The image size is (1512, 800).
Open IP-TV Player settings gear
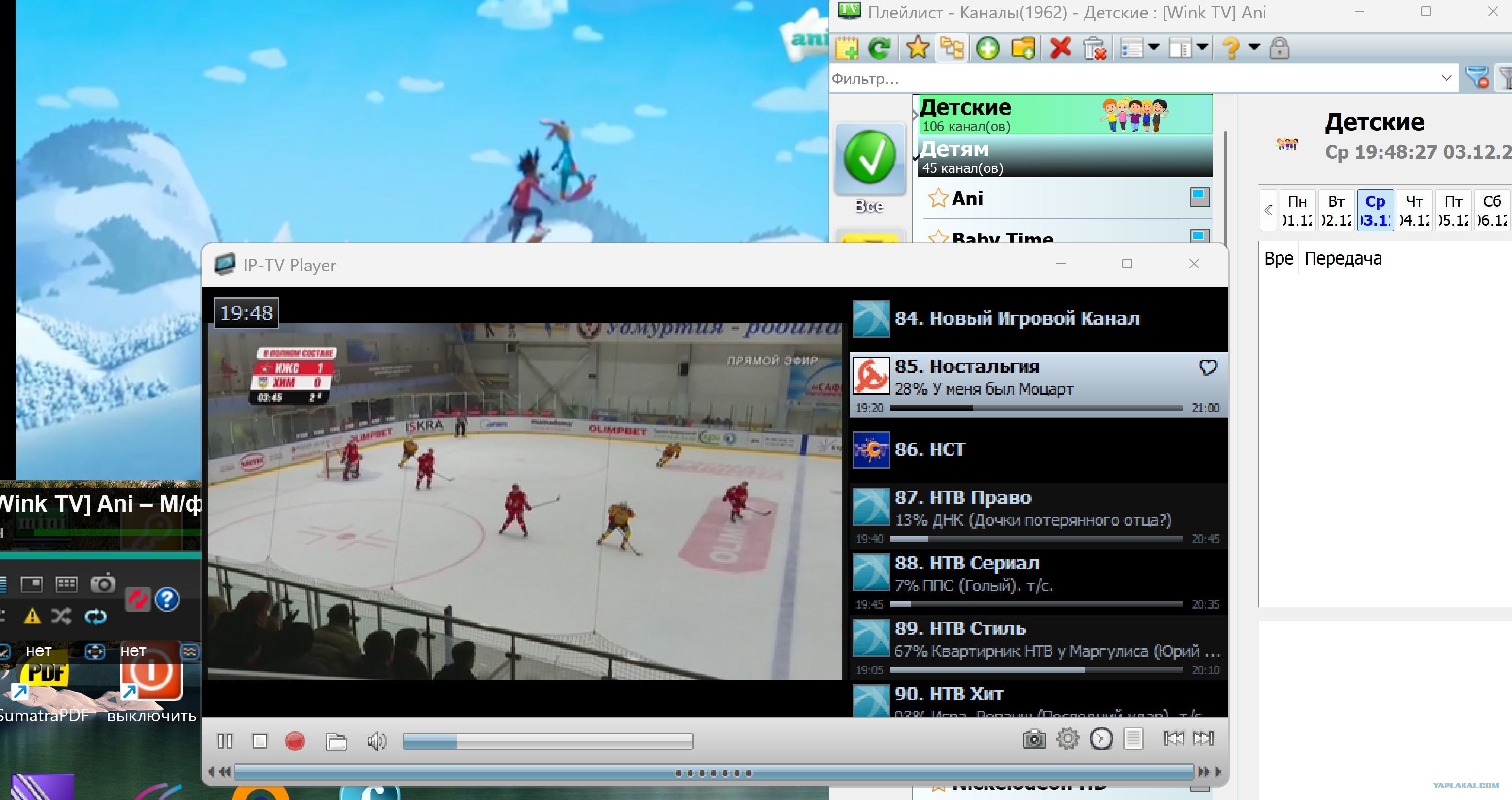[1068, 738]
